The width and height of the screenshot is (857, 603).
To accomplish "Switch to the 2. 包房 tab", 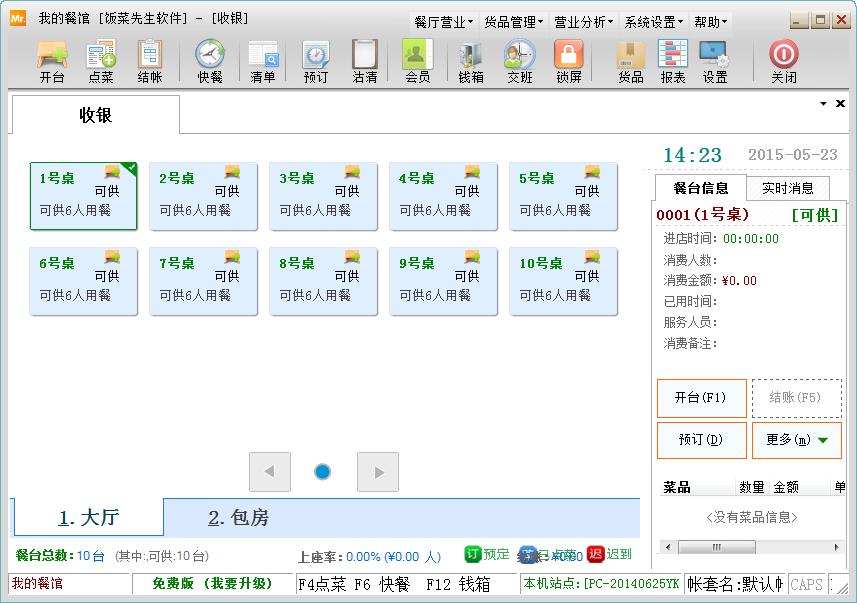I will (239, 518).
